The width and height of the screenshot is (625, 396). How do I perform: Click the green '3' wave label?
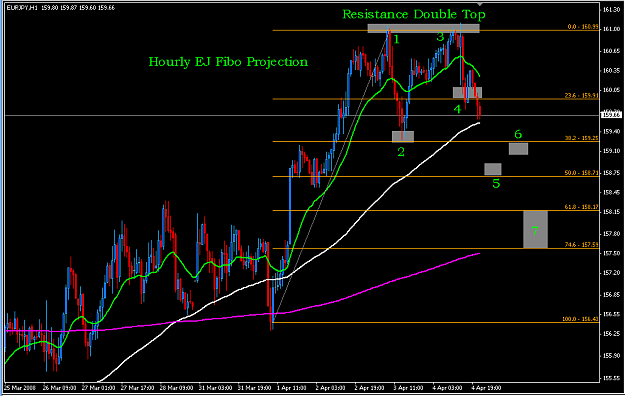pos(440,37)
